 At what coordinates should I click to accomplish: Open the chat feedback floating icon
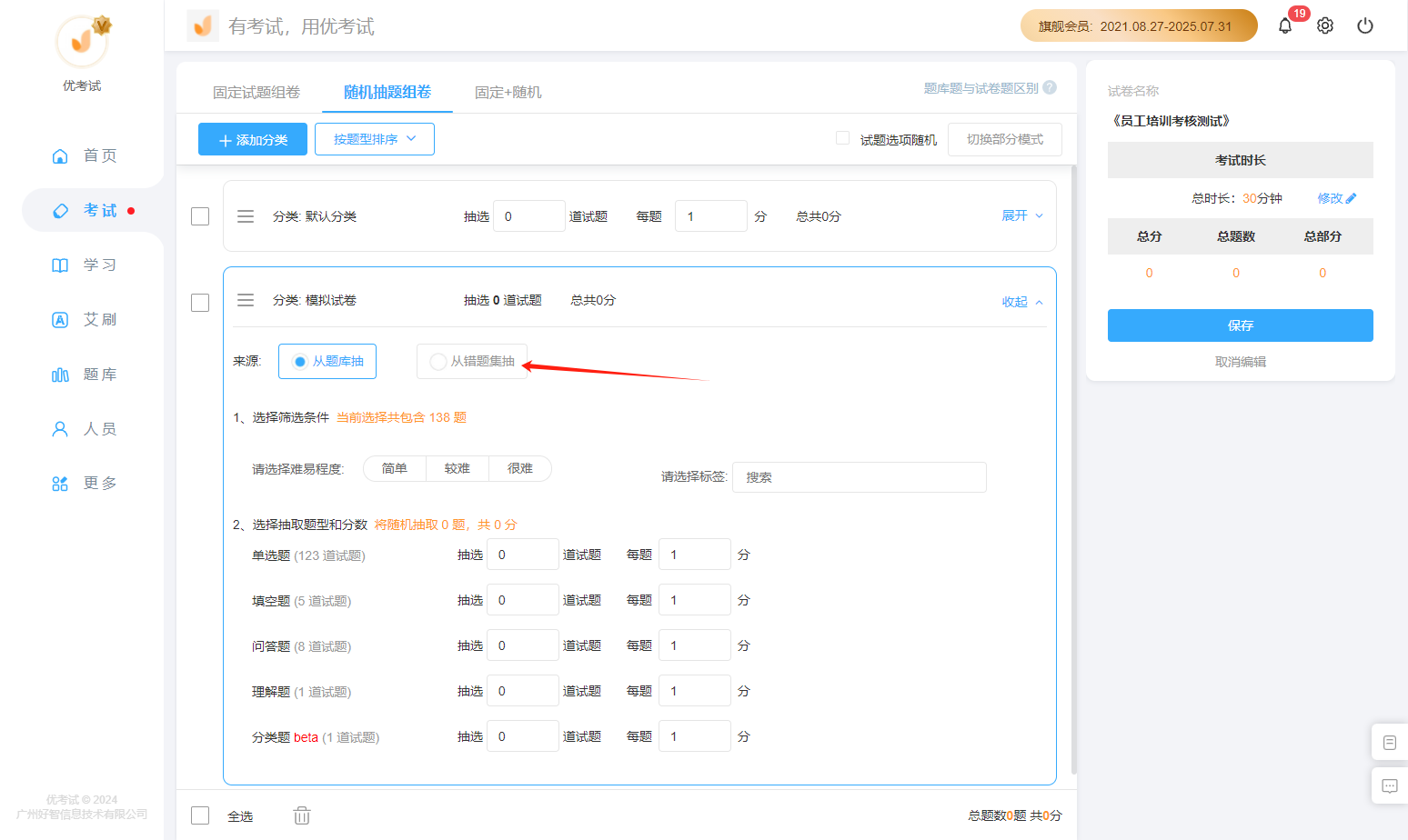coord(1390,786)
